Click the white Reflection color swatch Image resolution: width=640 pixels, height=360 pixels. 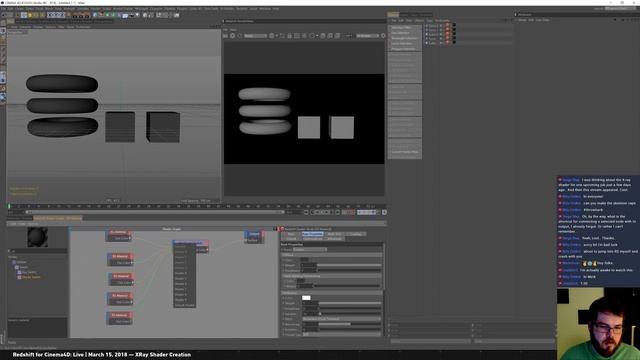tap(306, 298)
